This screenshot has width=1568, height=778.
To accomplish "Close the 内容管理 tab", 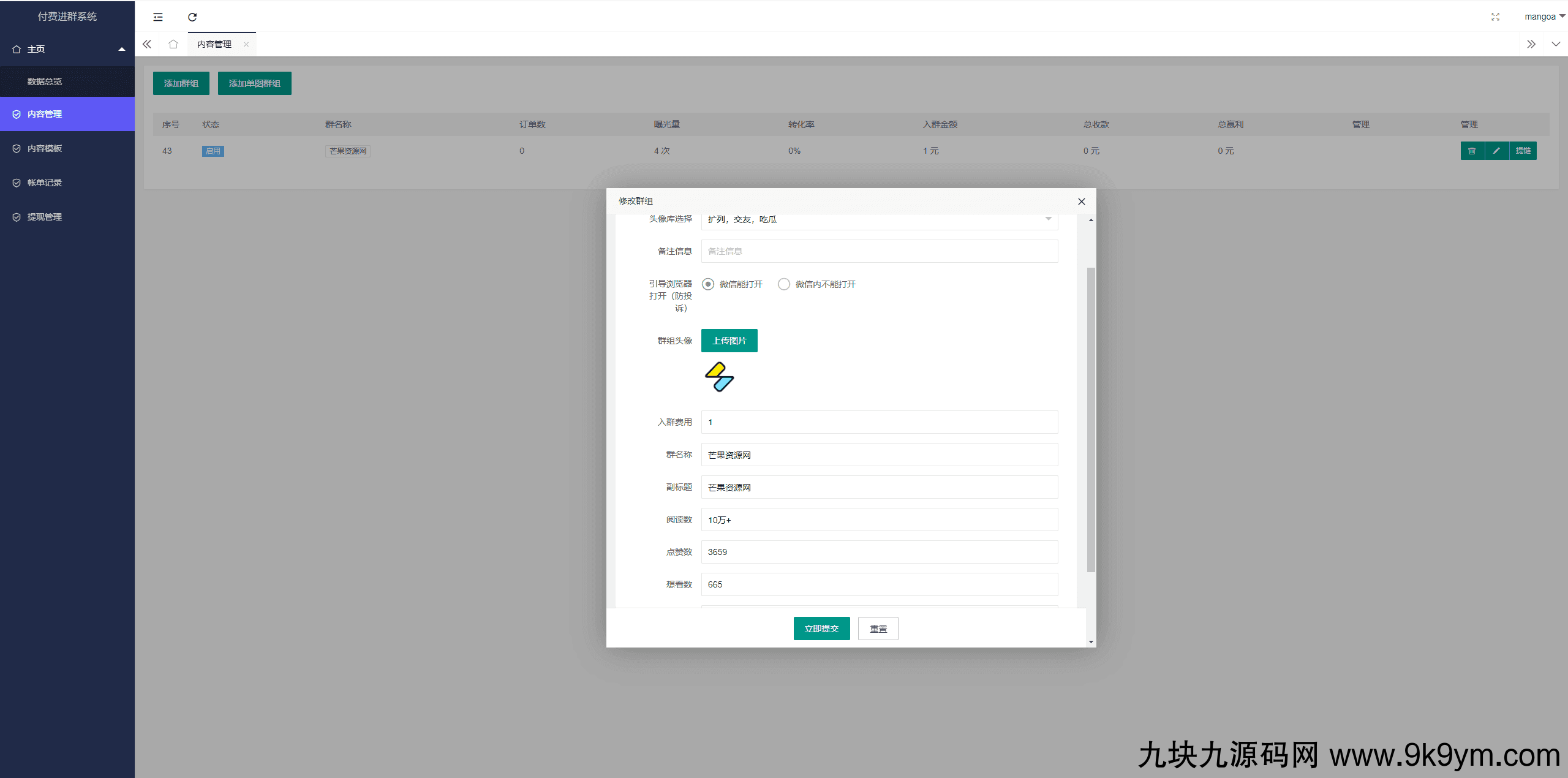I will [x=246, y=44].
